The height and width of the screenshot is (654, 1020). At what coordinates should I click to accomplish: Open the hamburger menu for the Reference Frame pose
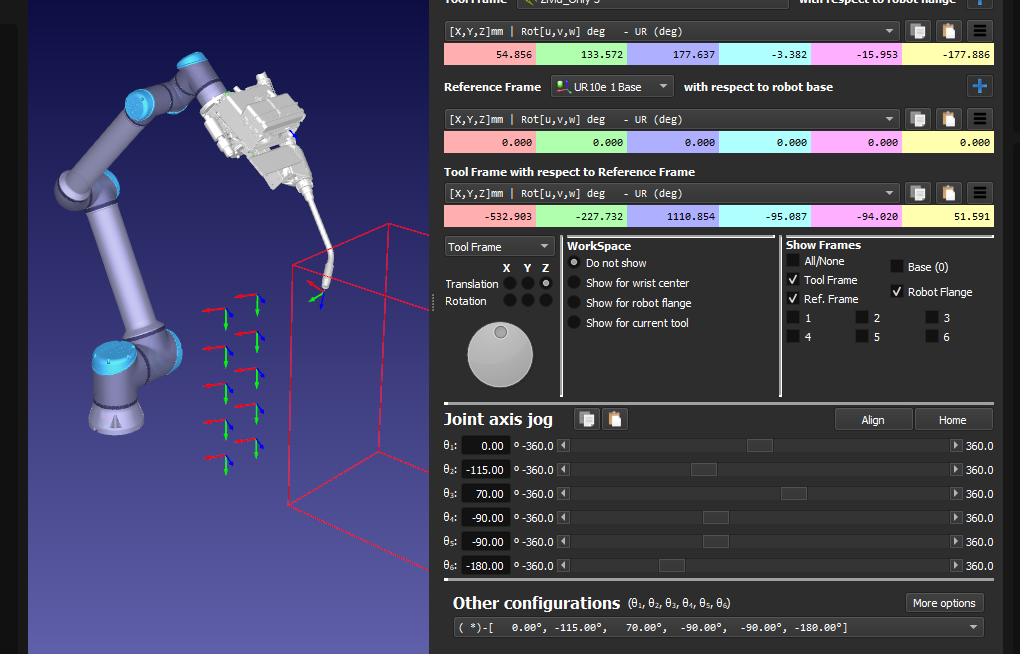[981, 119]
